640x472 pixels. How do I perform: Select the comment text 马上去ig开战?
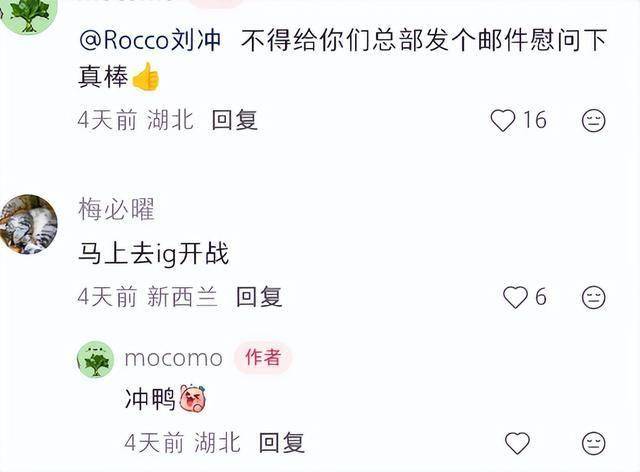point(153,254)
